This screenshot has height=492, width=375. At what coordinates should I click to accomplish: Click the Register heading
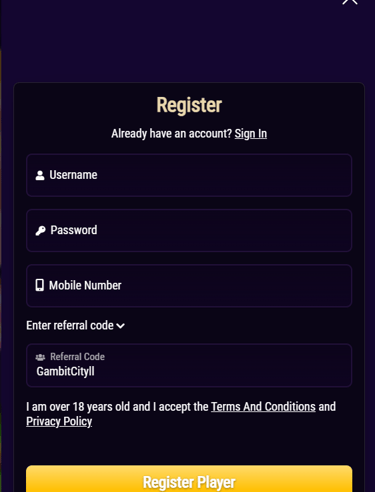coord(189,105)
